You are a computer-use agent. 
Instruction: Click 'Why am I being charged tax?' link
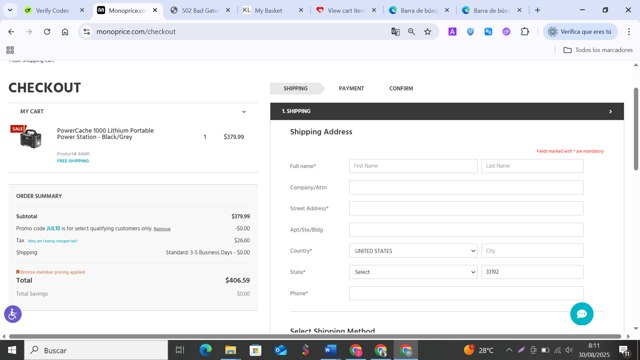click(x=52, y=241)
